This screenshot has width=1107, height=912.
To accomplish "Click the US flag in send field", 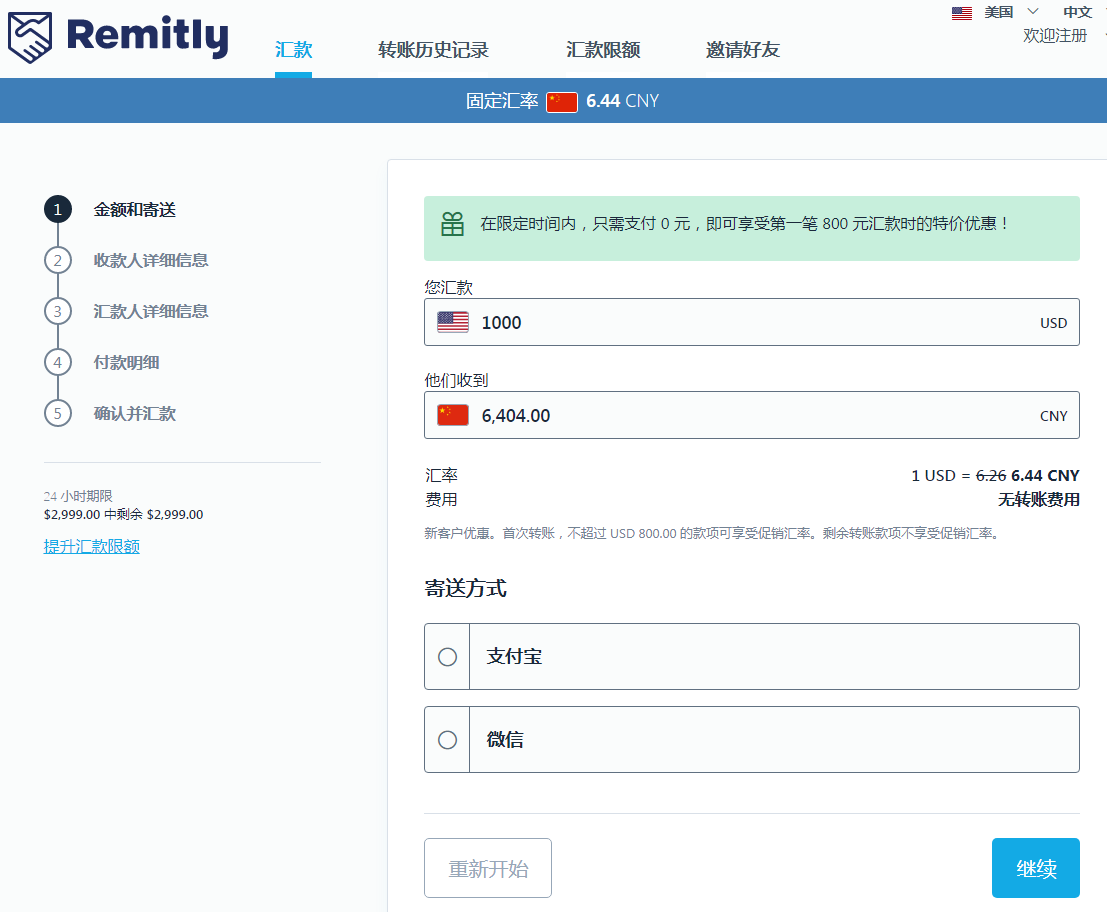I will click(453, 322).
